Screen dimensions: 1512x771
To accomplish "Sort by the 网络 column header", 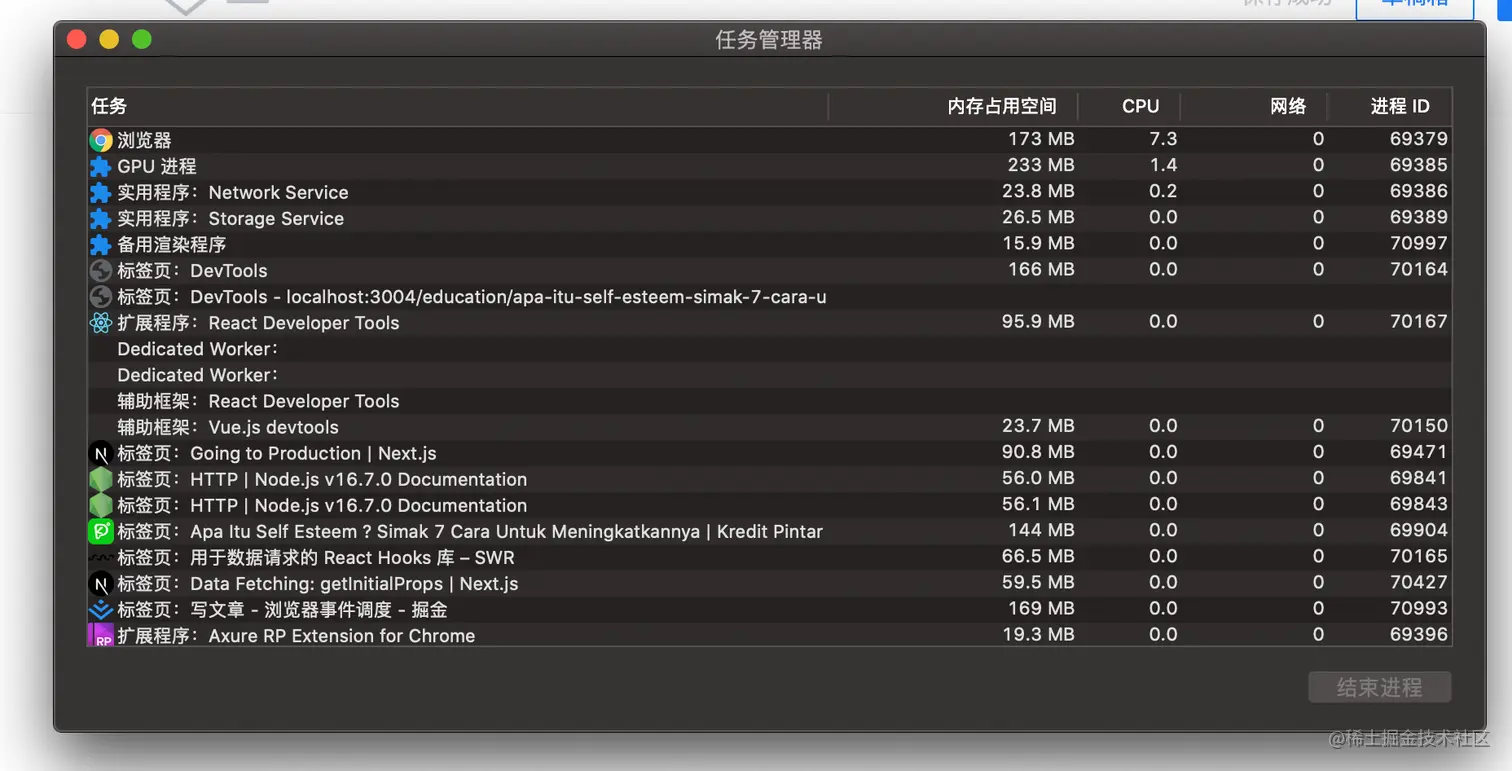I will tap(1254, 106).
